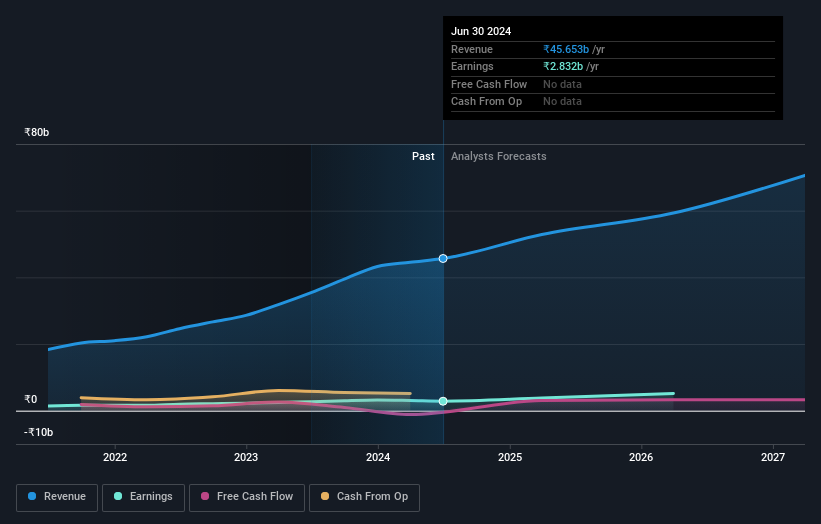Click the Revenue tooltip row label
Screen dimensions: 821x524
[x=472, y=49]
